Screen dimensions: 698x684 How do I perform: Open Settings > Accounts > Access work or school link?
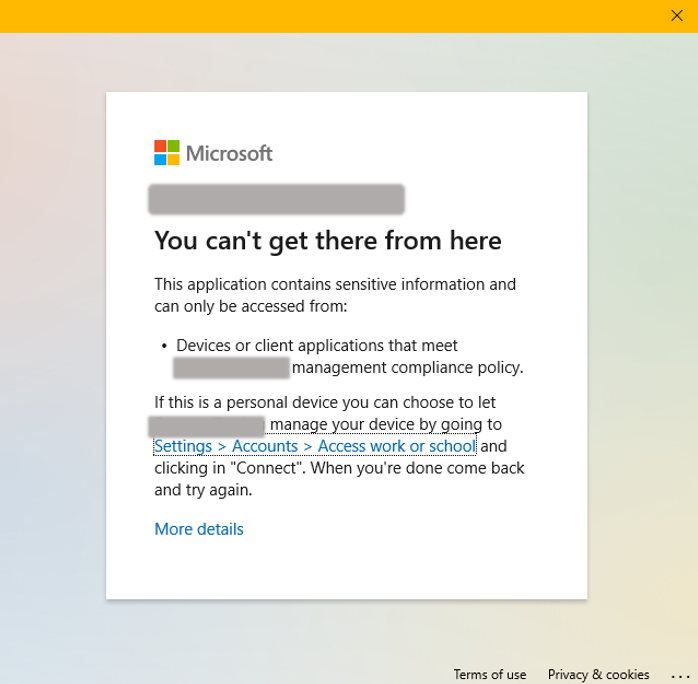tap(315, 446)
